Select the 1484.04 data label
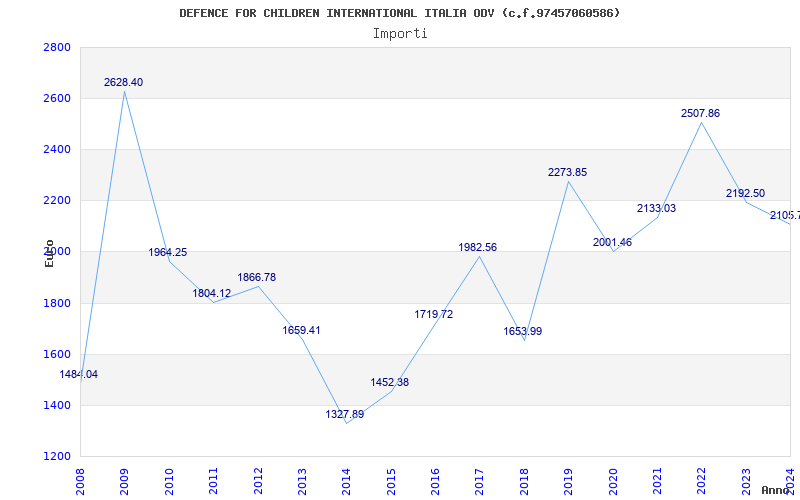The width and height of the screenshot is (800, 500). pyautogui.click(x=79, y=374)
